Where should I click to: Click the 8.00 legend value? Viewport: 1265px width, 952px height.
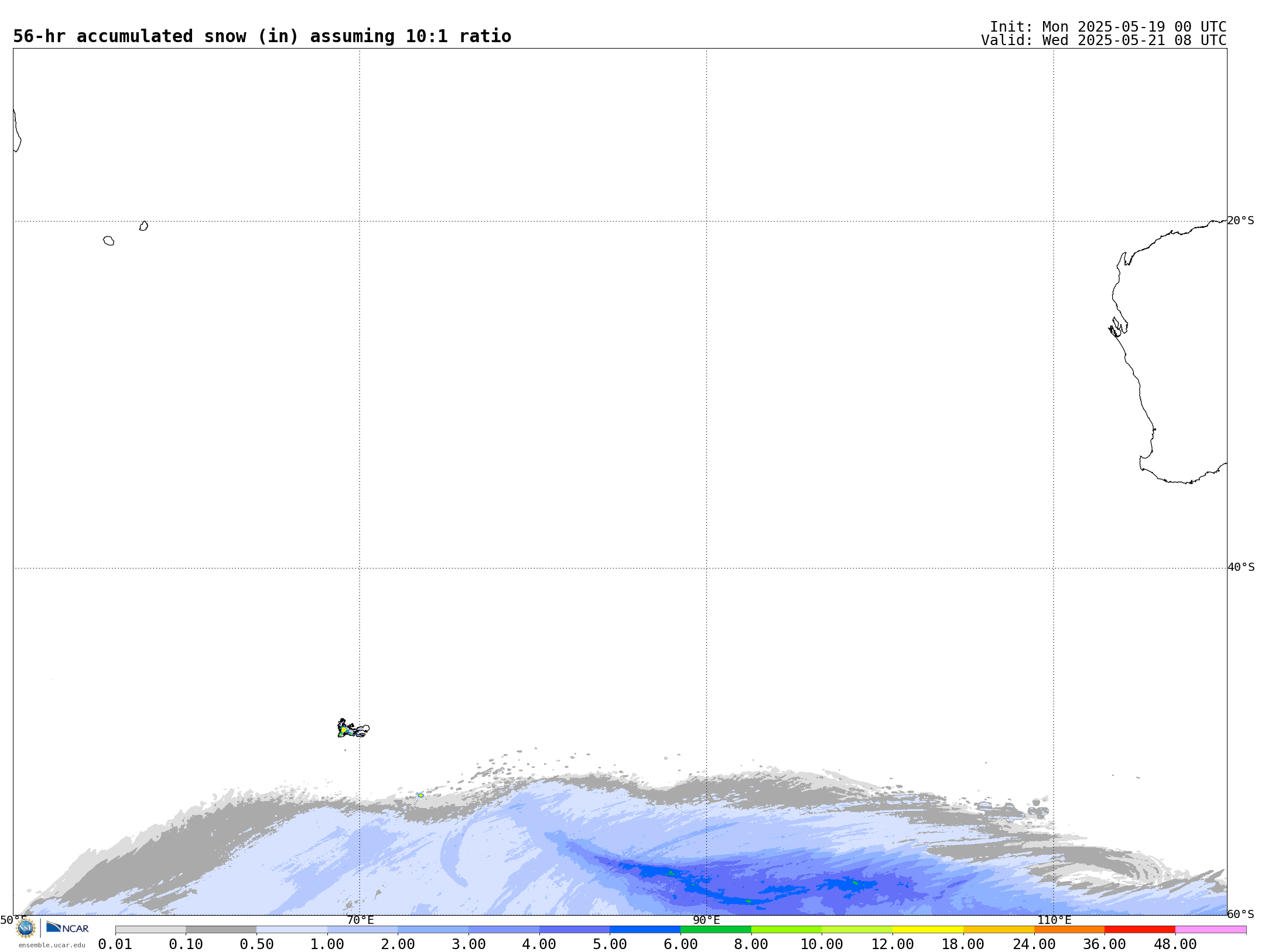tap(751, 944)
